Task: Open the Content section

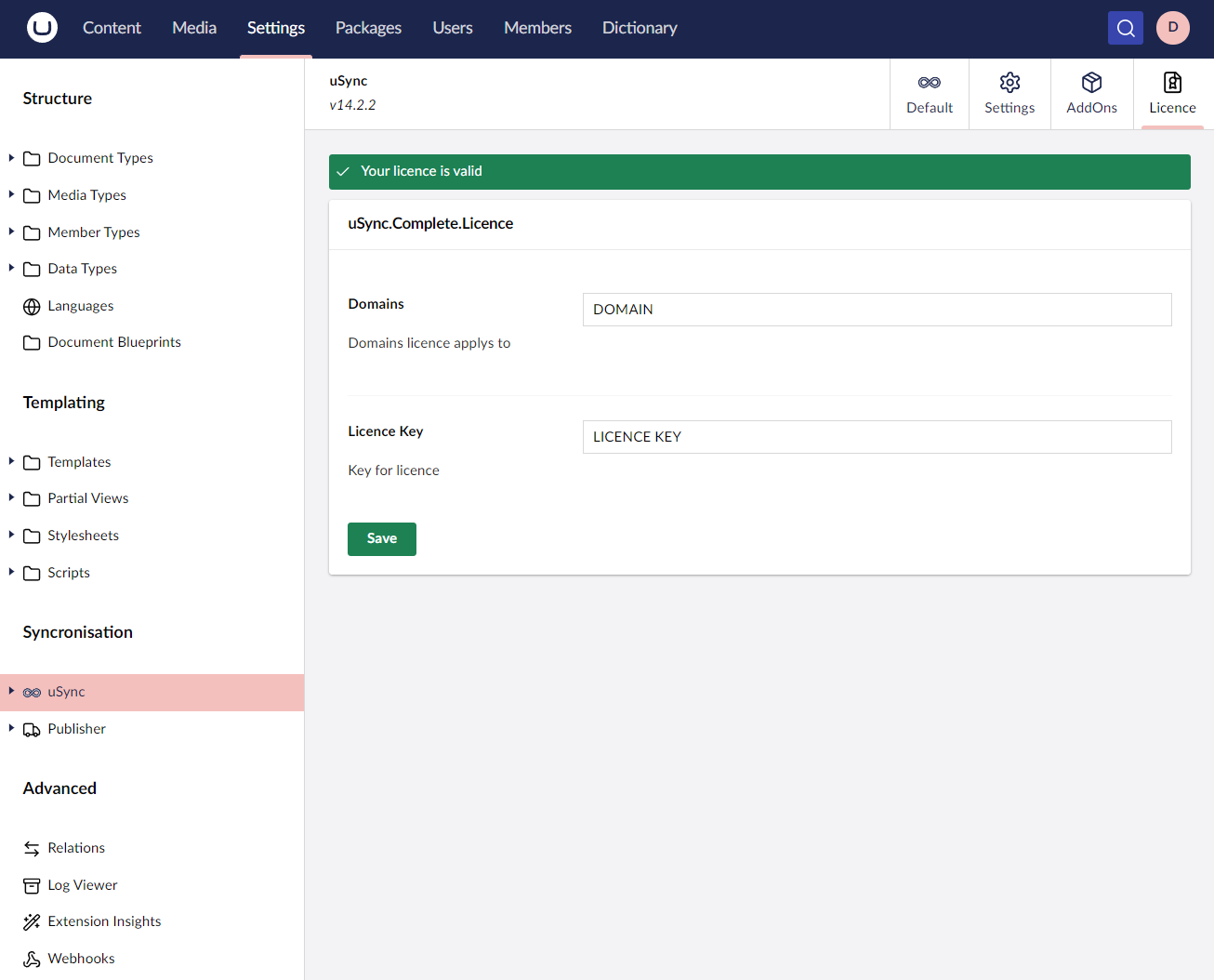Action: (112, 28)
